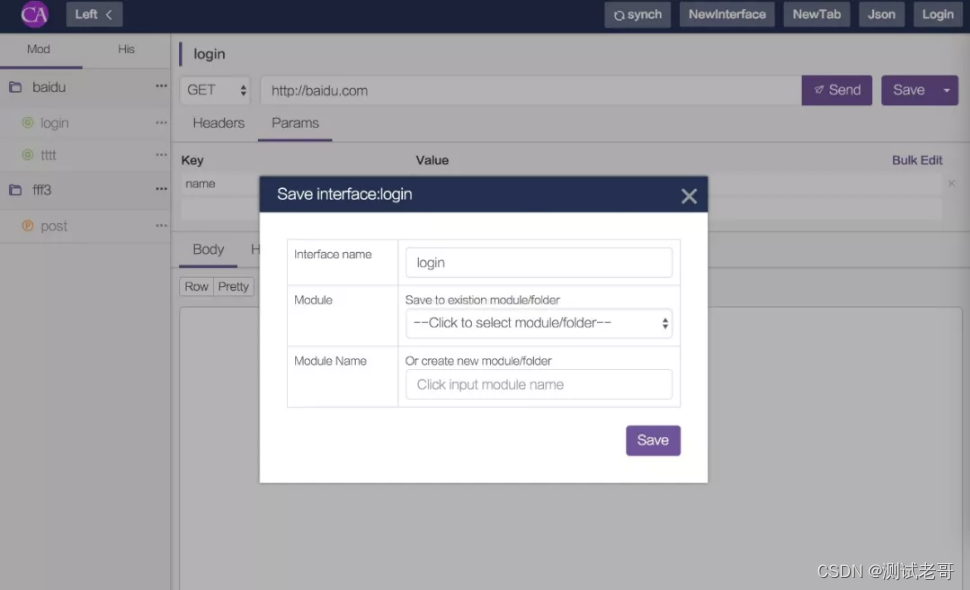Click the new module name input

point(539,384)
